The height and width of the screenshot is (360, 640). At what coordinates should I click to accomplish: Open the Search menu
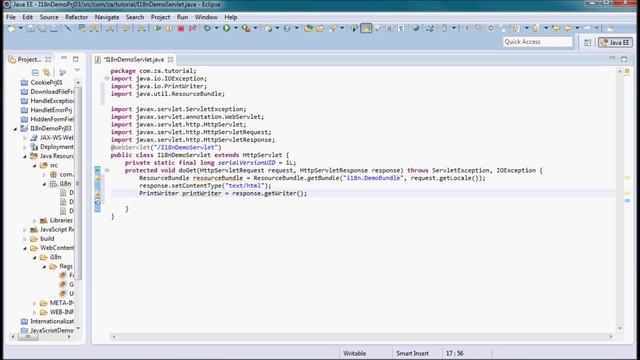[135, 17]
